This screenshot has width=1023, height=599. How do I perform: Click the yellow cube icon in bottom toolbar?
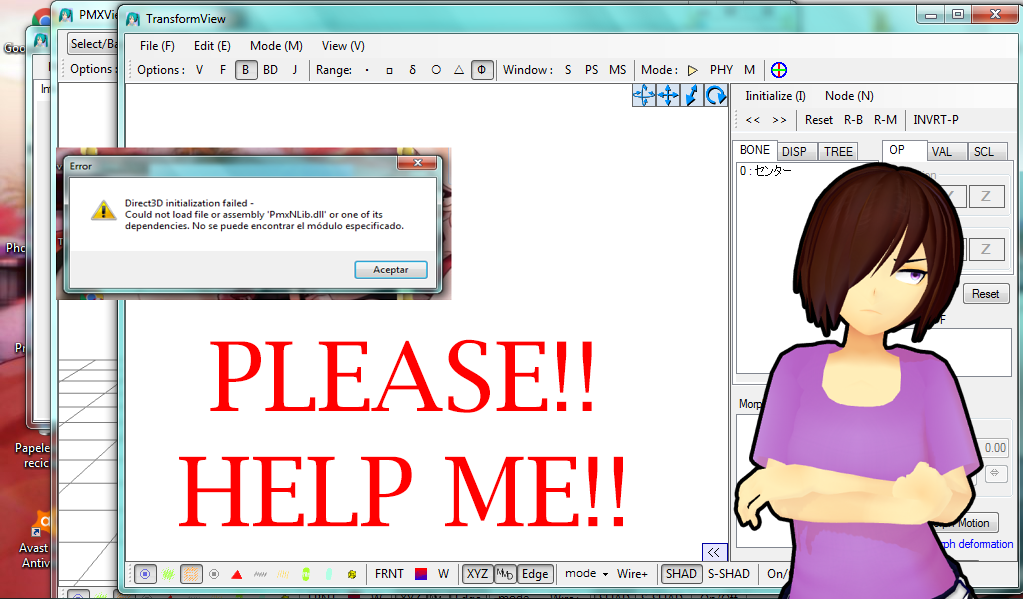click(x=352, y=574)
